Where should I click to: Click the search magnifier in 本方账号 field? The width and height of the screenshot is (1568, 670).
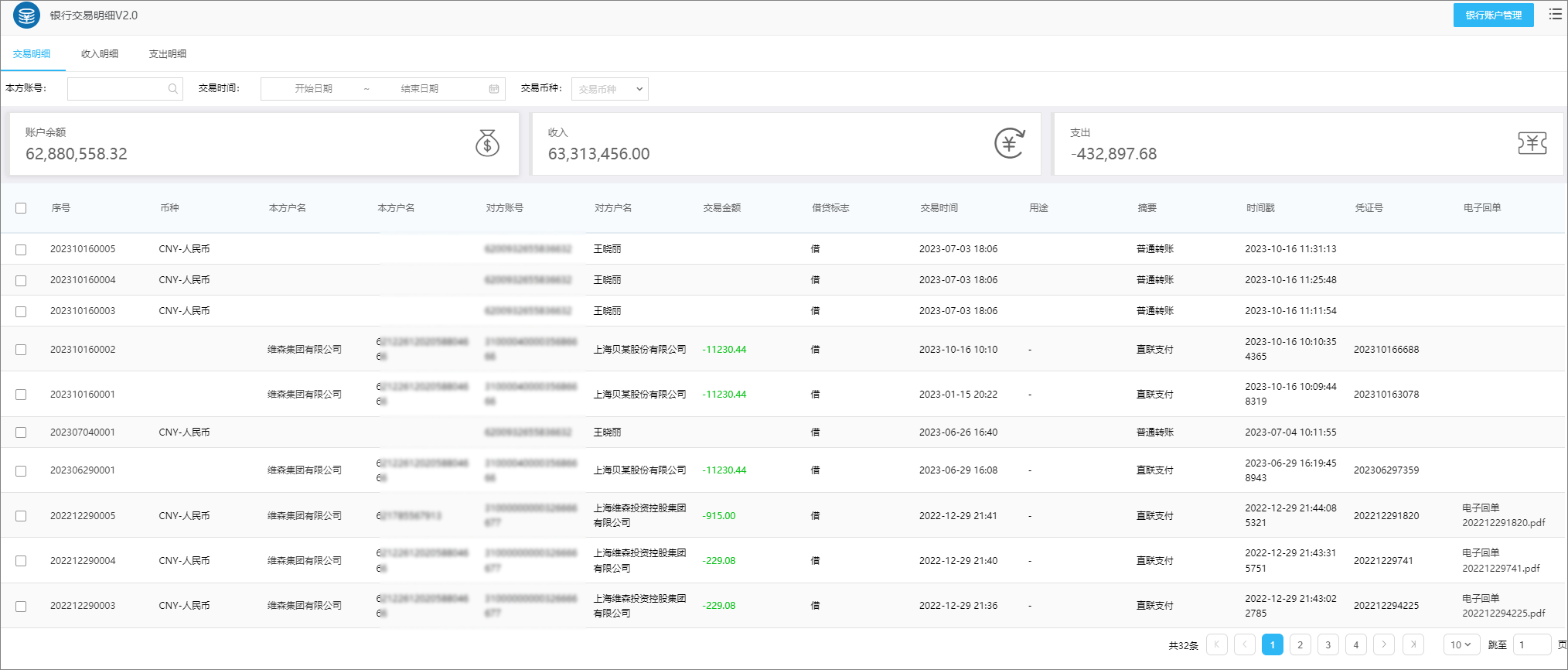coord(173,89)
